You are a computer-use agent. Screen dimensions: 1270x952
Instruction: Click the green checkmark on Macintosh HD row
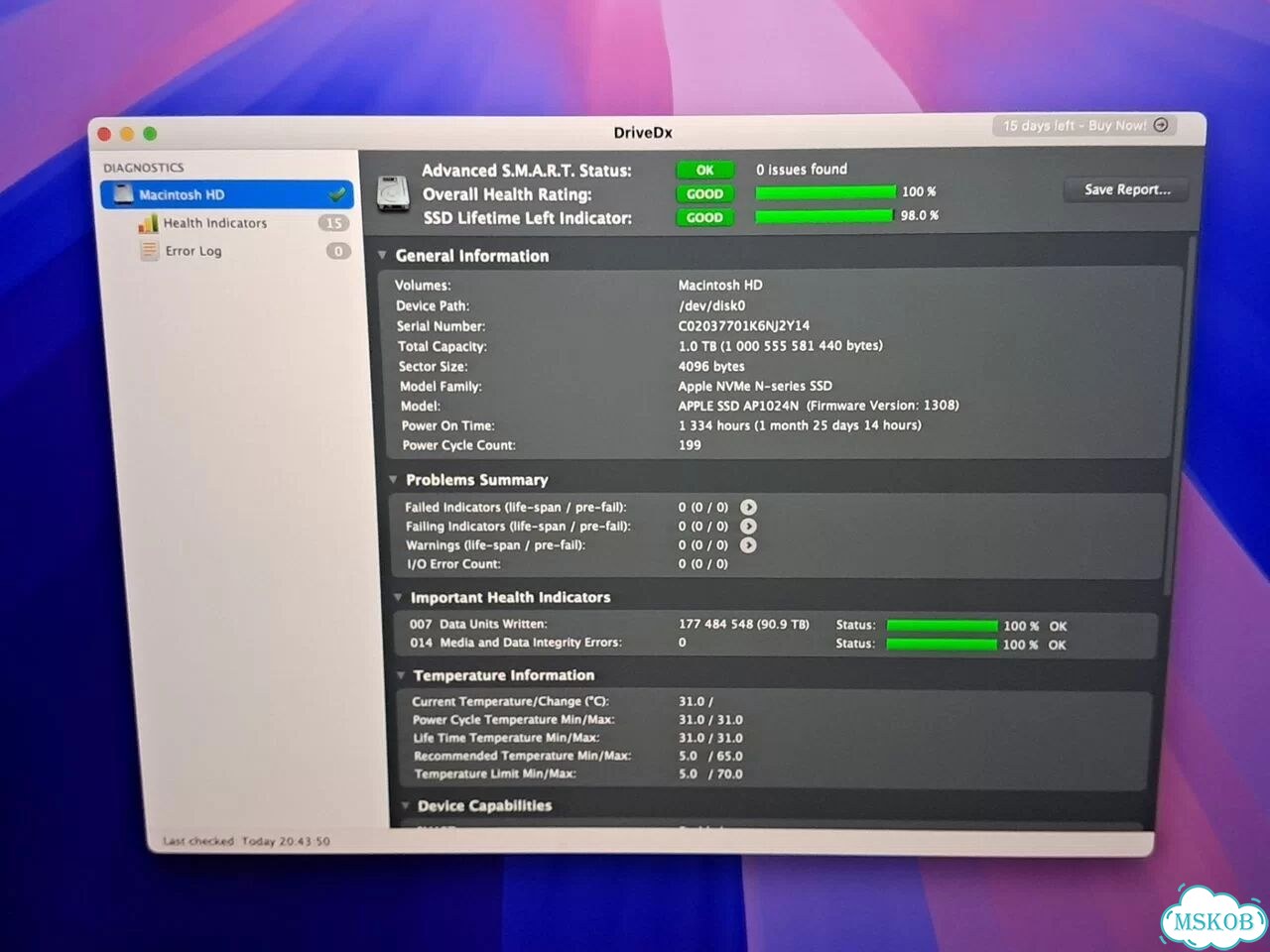[337, 194]
